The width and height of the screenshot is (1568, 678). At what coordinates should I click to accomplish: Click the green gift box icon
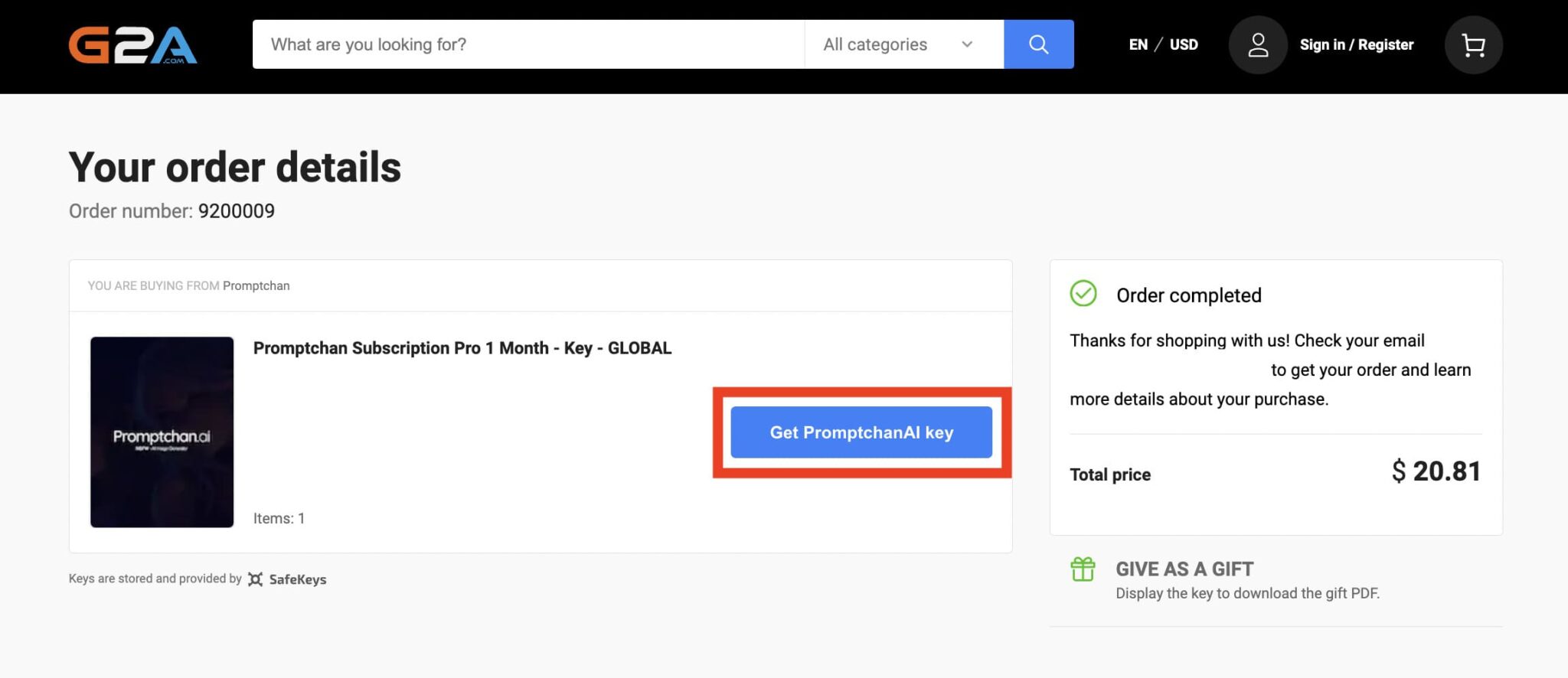pos(1083,569)
